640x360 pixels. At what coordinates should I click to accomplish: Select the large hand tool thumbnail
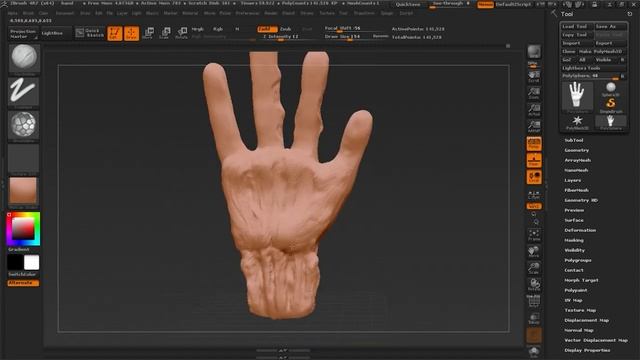(577, 96)
